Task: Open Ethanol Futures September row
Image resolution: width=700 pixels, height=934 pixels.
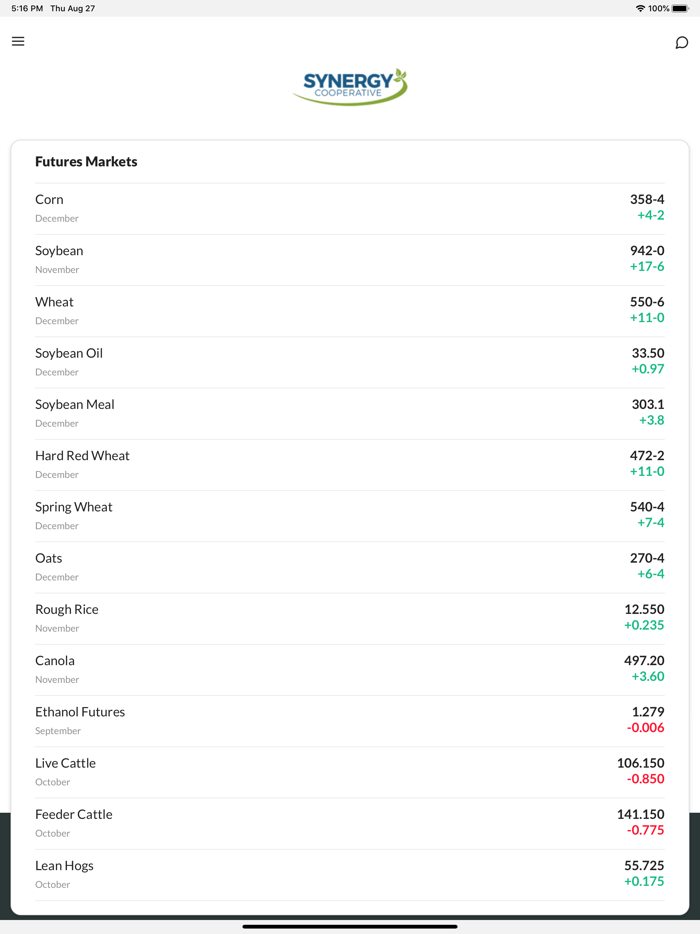Action: (x=349, y=720)
